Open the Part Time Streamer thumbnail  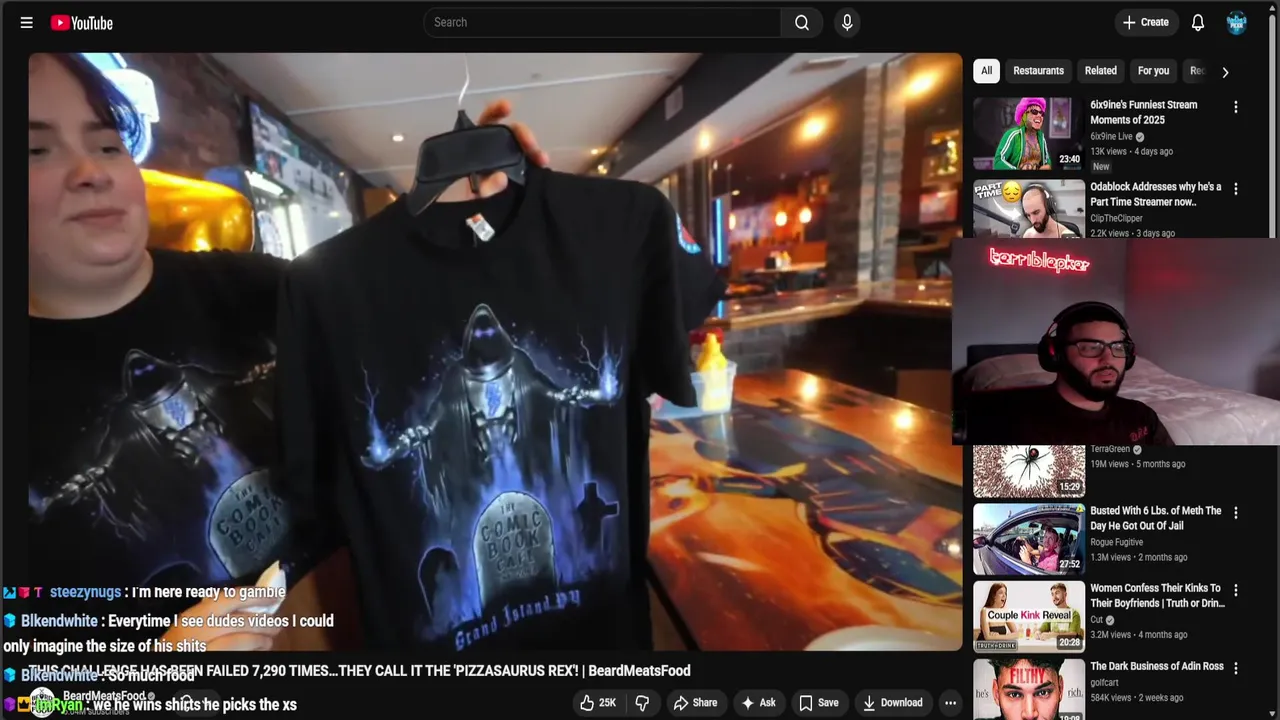[1029, 208]
